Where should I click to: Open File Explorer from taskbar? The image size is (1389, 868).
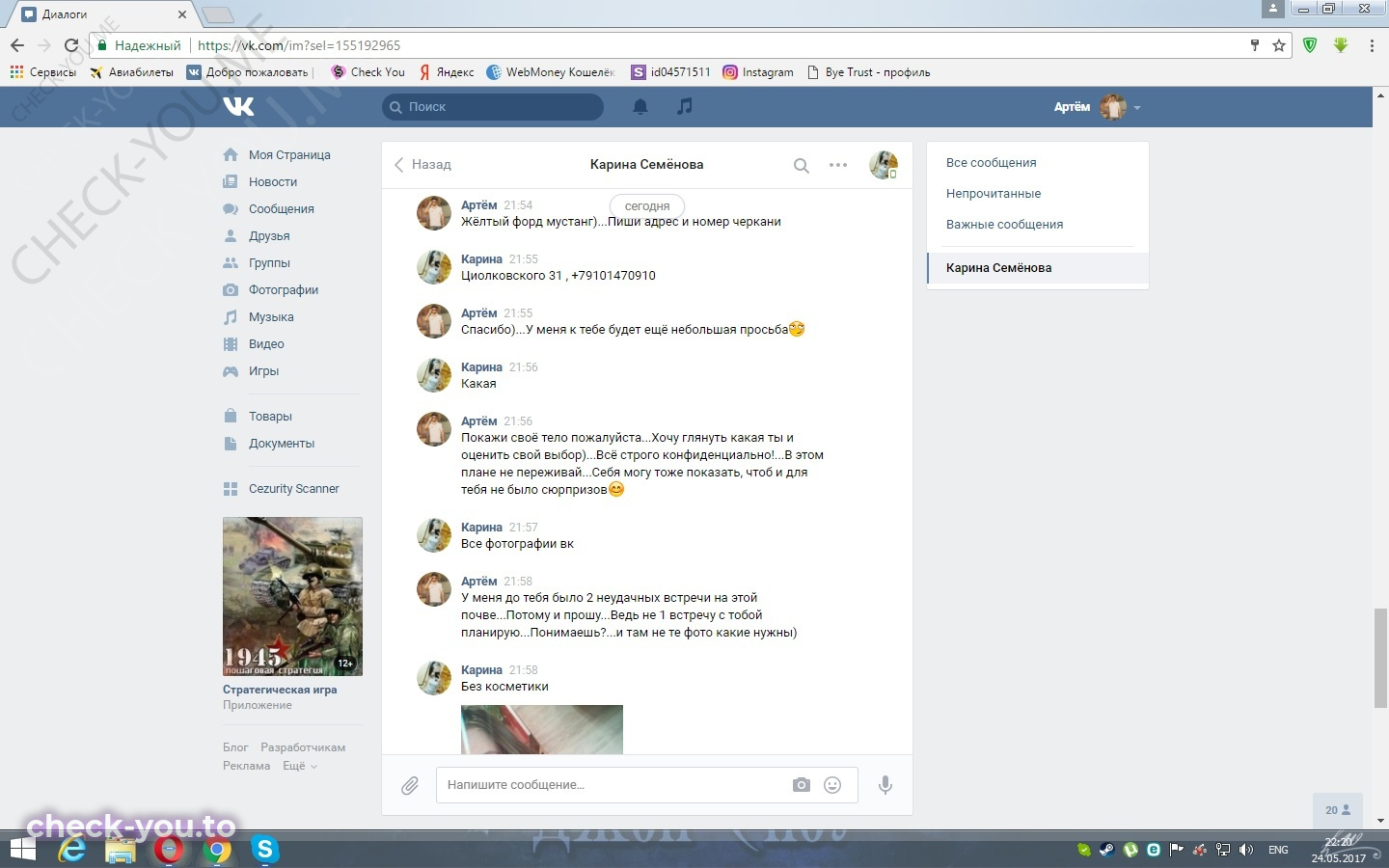pos(121,850)
